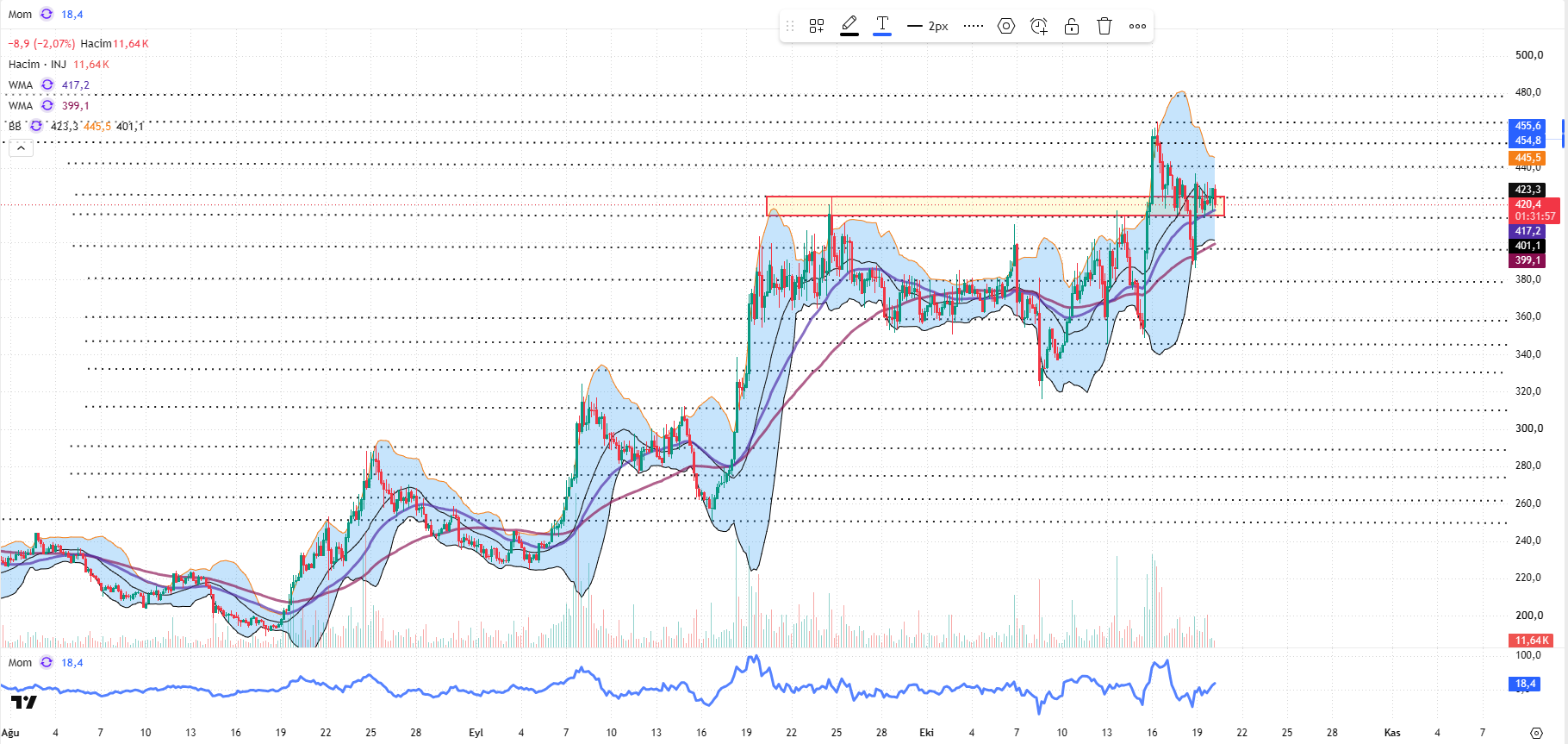Click the refresh icon beside BB indicator

36,126
